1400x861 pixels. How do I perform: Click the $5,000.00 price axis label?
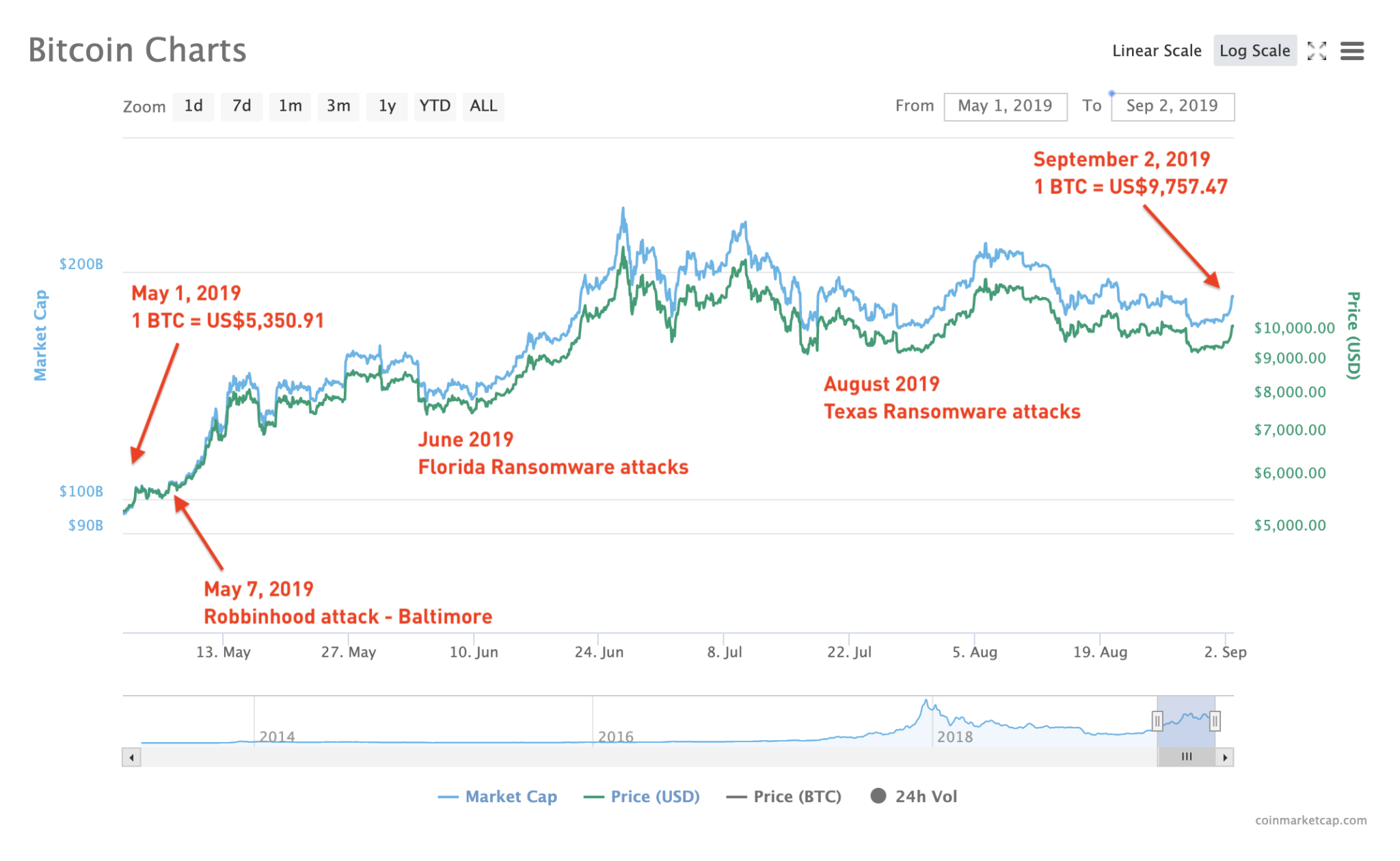coord(1289,525)
